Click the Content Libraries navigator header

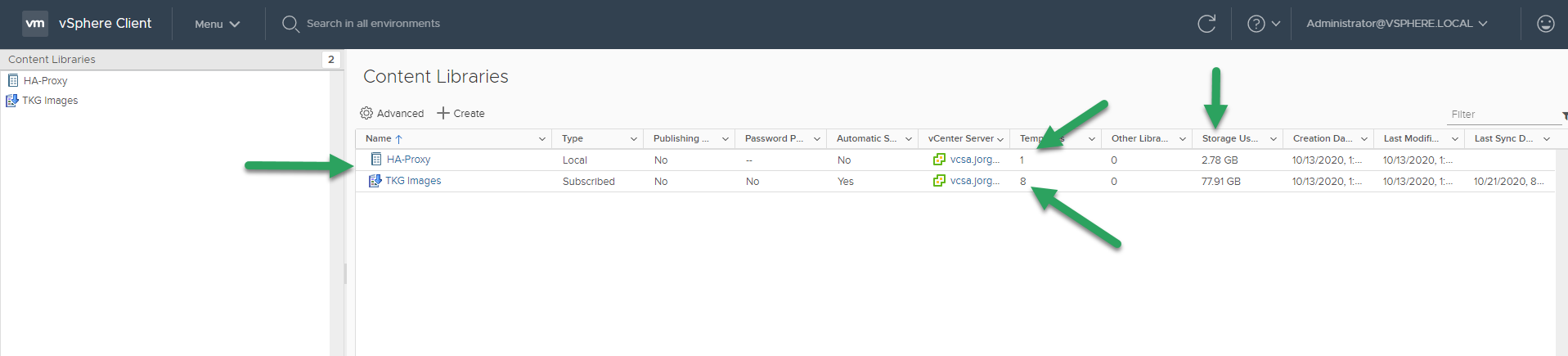click(52, 59)
